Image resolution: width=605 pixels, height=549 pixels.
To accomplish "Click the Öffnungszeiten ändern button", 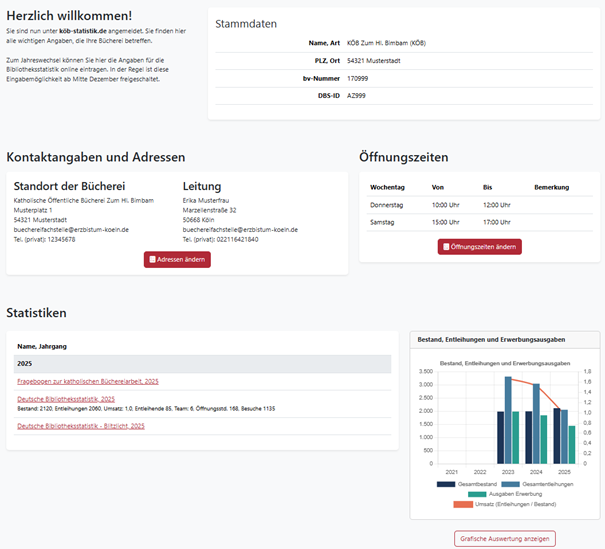I will (480, 247).
